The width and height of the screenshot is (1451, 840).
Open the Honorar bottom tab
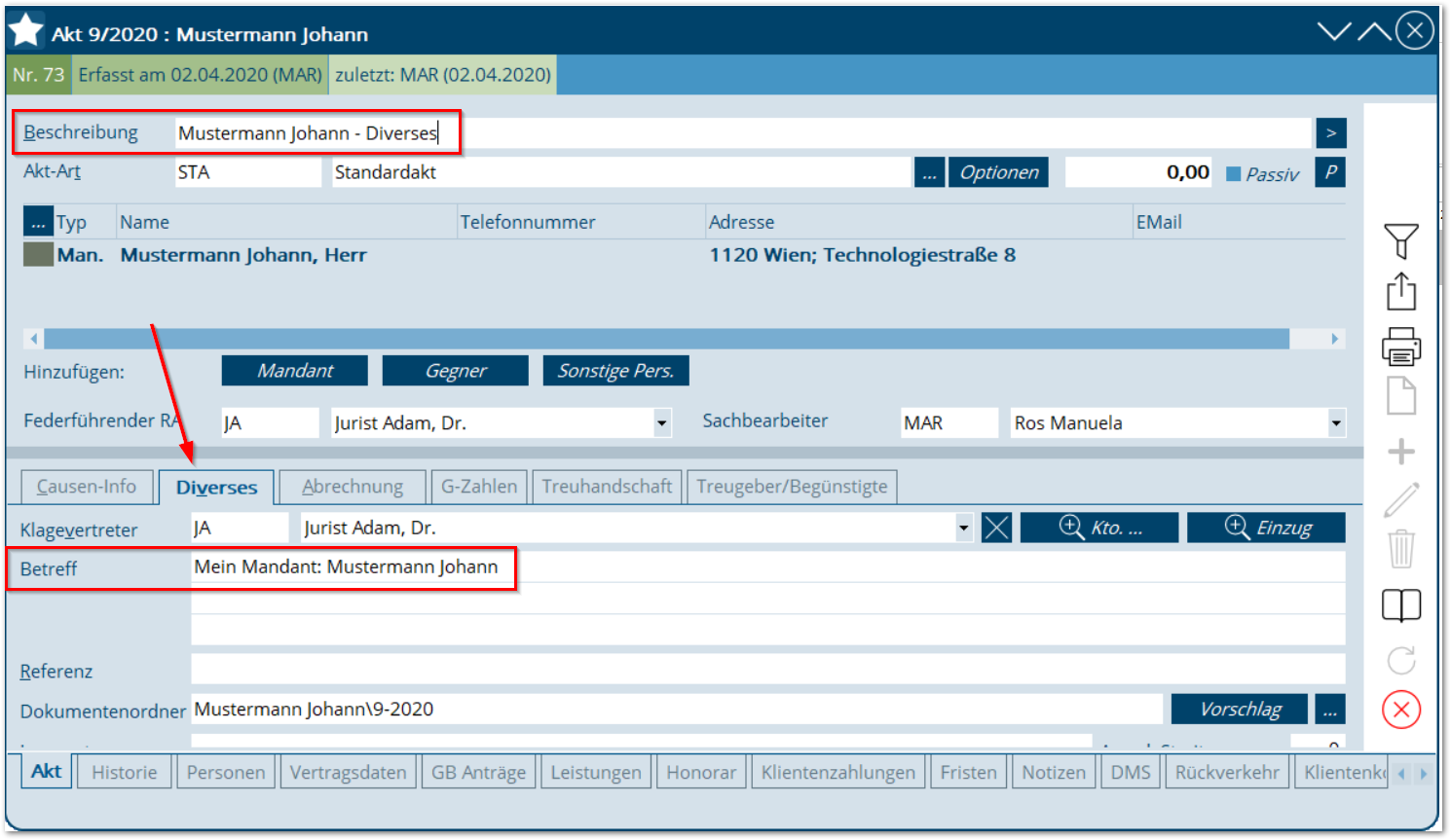[701, 773]
